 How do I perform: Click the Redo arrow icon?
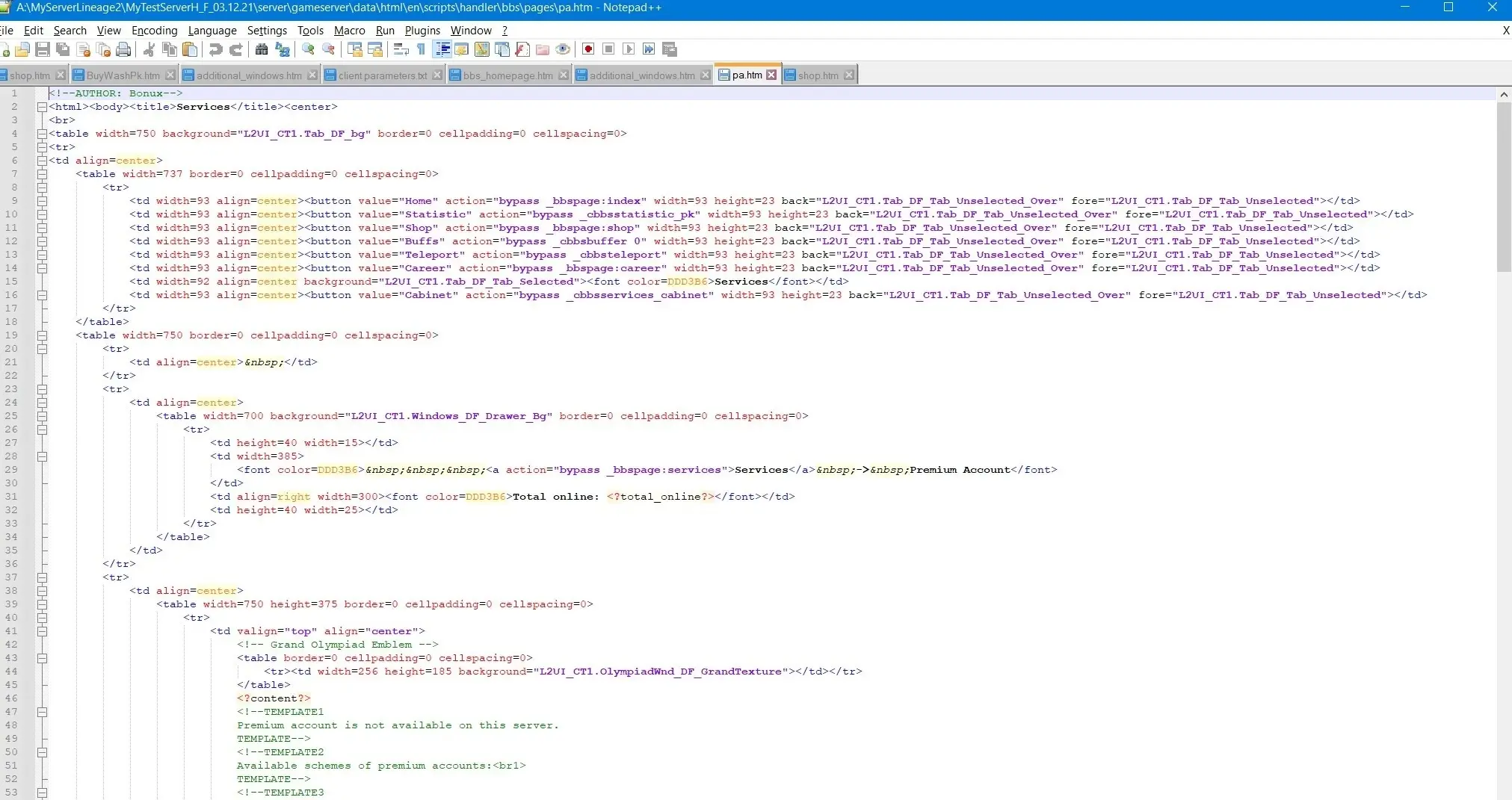[235, 49]
